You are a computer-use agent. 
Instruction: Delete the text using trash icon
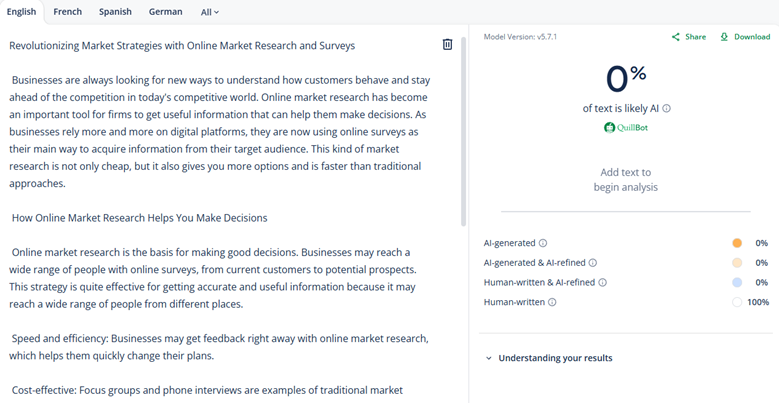[x=447, y=45]
